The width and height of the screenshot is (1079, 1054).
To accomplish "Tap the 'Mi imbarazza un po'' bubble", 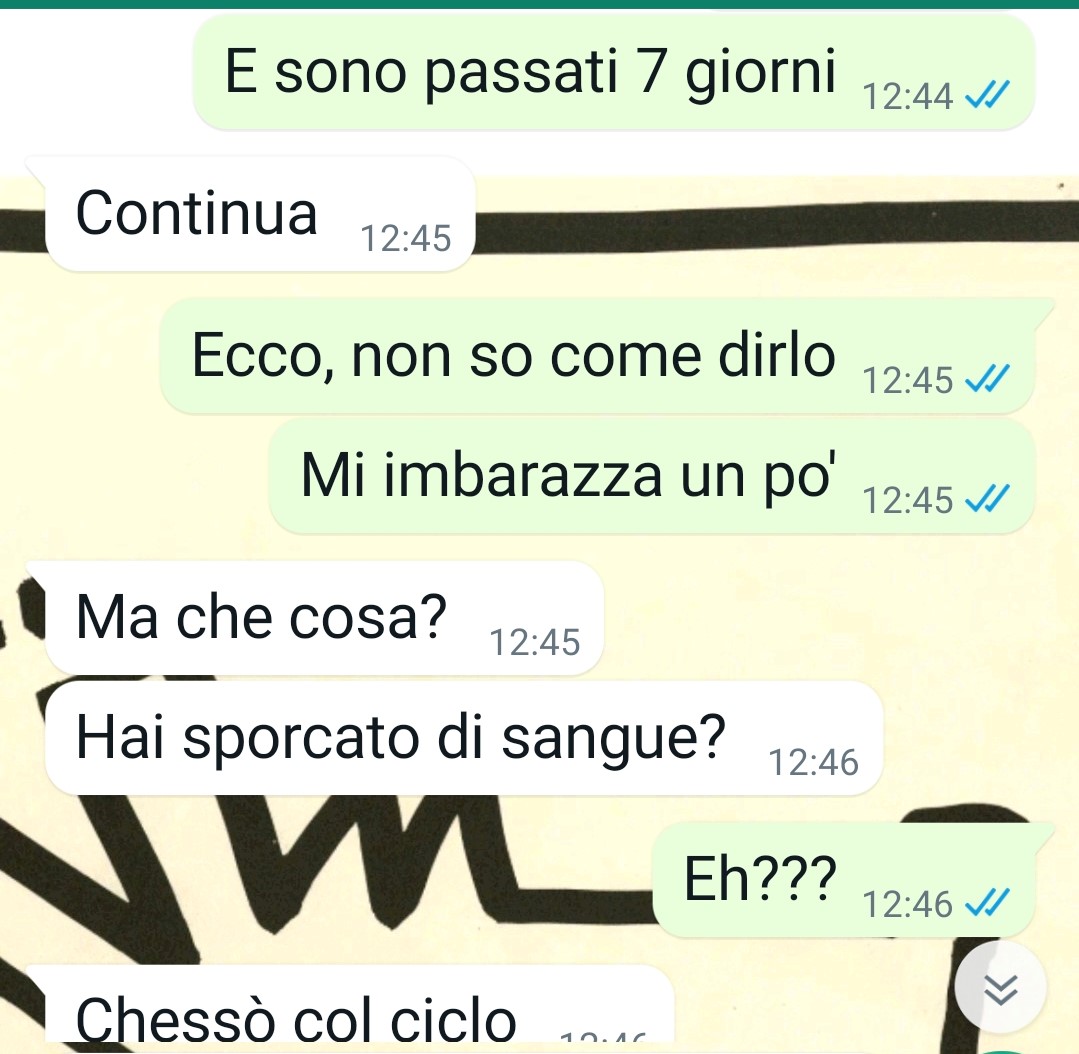I will (652, 476).
